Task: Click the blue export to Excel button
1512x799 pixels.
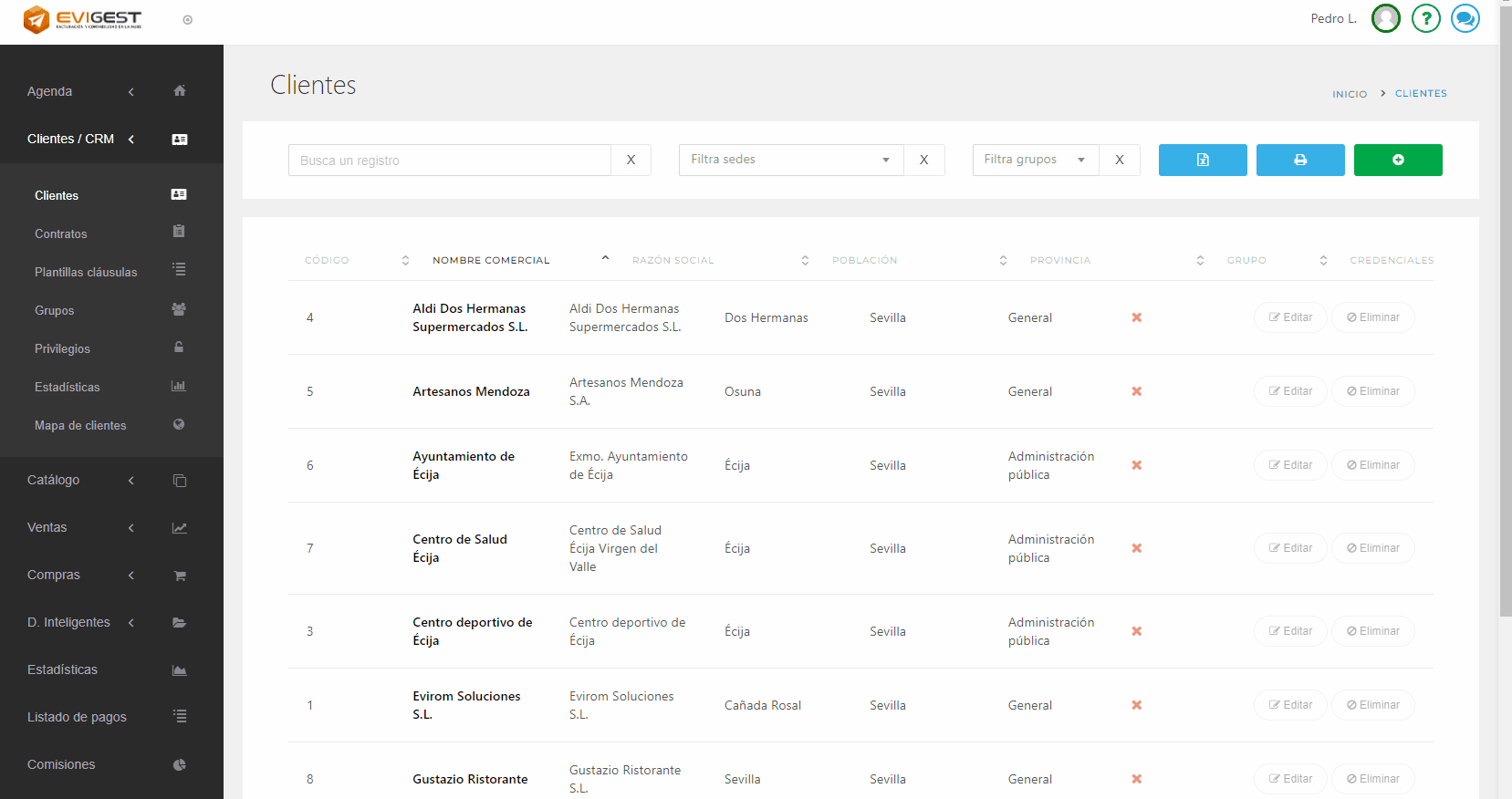Action: 1202,160
